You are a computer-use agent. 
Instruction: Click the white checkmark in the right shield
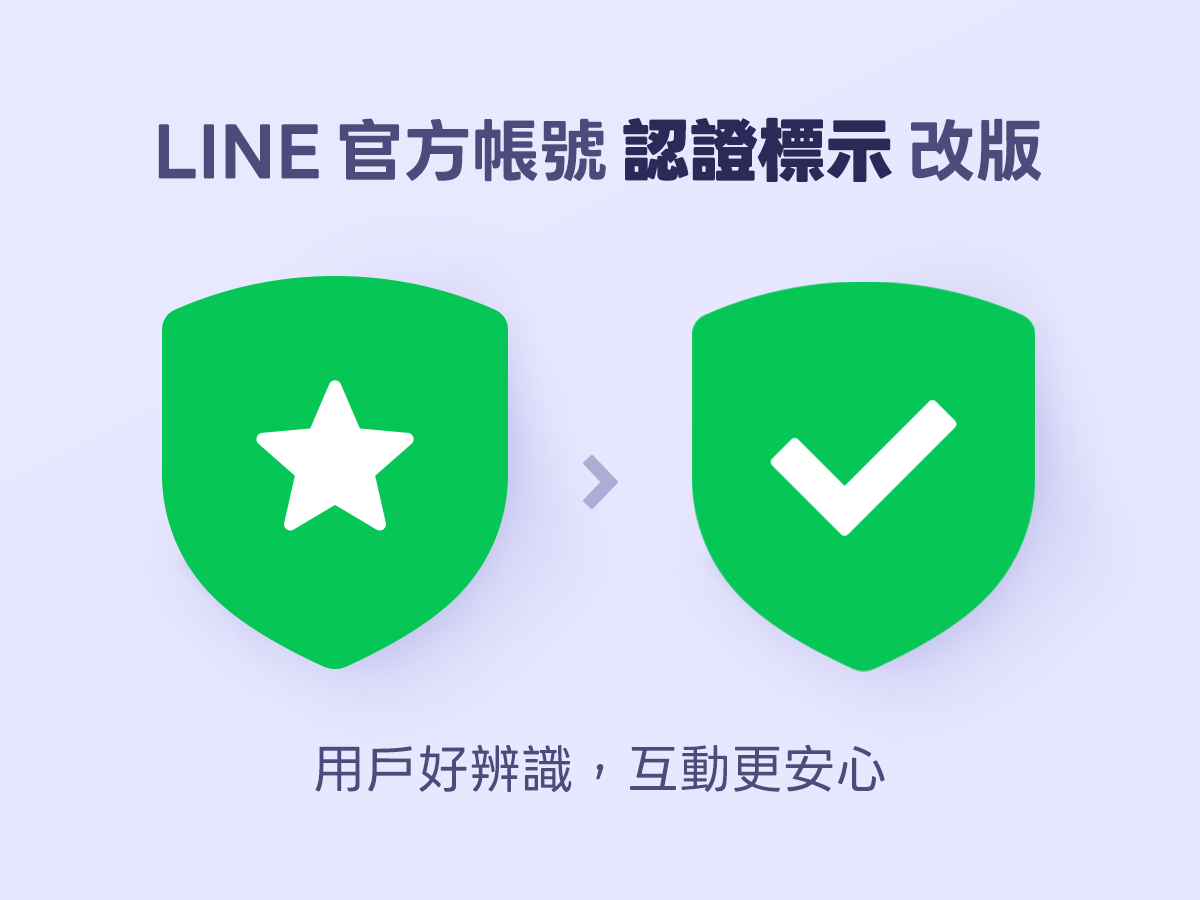click(863, 467)
